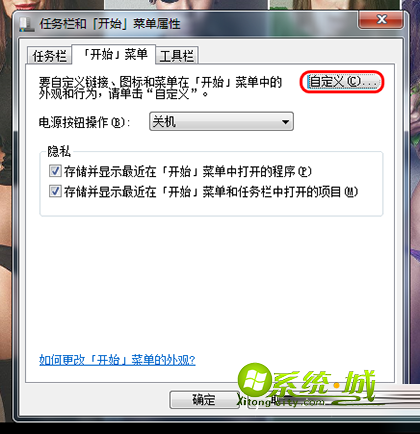Click the taskbar properties icon in title bar
The height and width of the screenshot is (434, 420).
click(27, 25)
